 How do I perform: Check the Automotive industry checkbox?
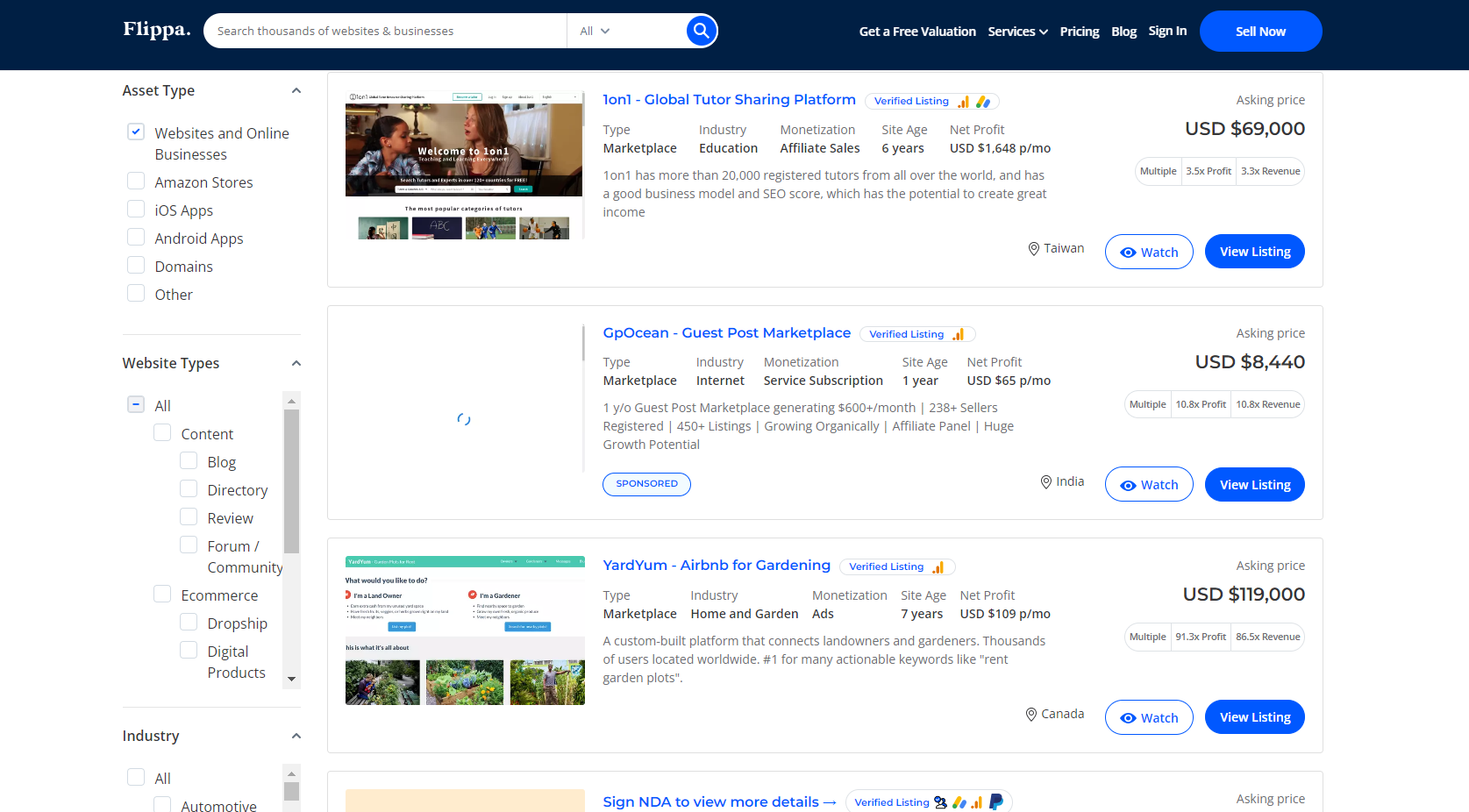coord(162,805)
